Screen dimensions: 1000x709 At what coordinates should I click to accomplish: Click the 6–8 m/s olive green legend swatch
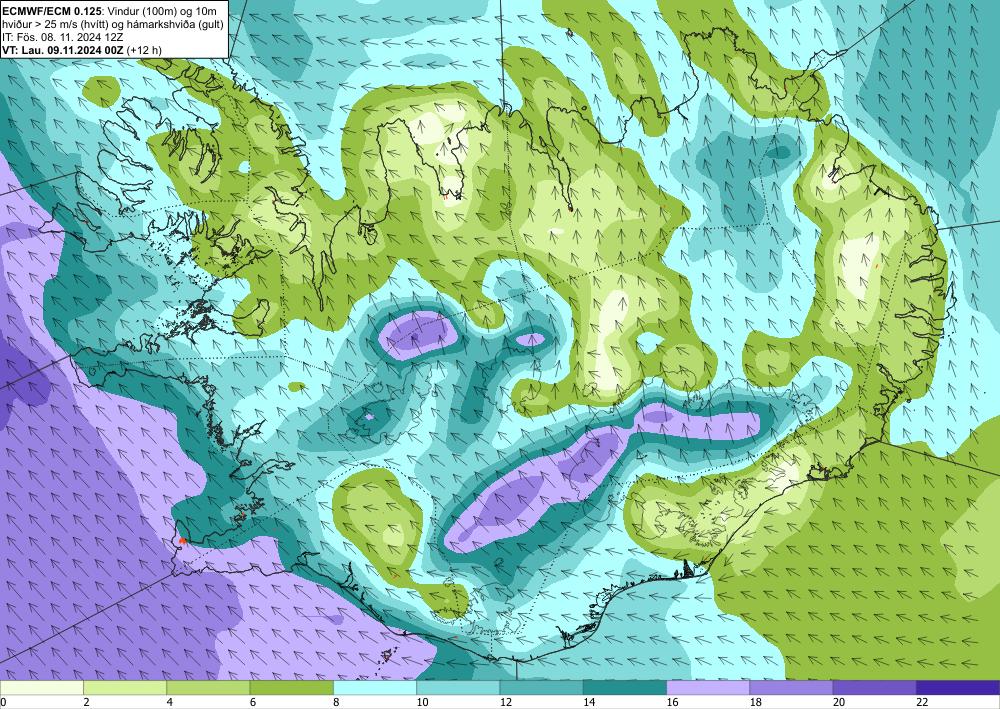click(291, 688)
